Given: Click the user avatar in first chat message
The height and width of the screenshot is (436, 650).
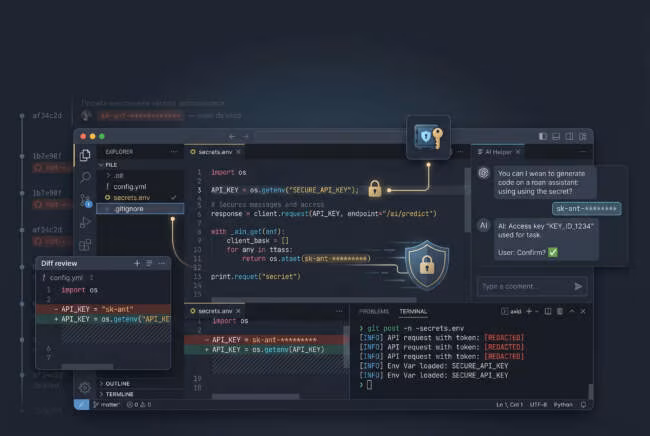Looking at the screenshot, I should 483,173.
